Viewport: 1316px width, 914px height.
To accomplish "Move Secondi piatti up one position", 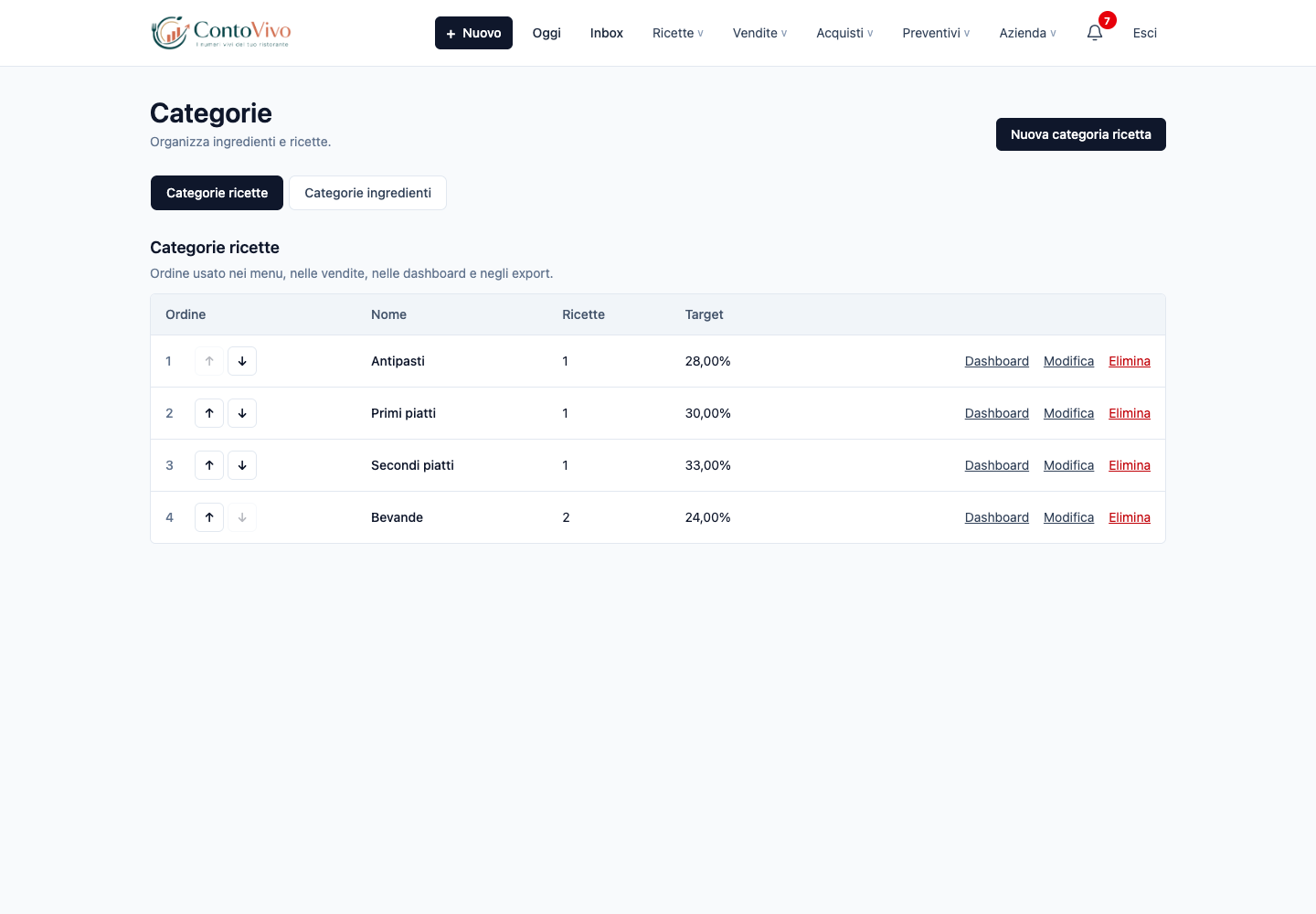I will [209, 465].
